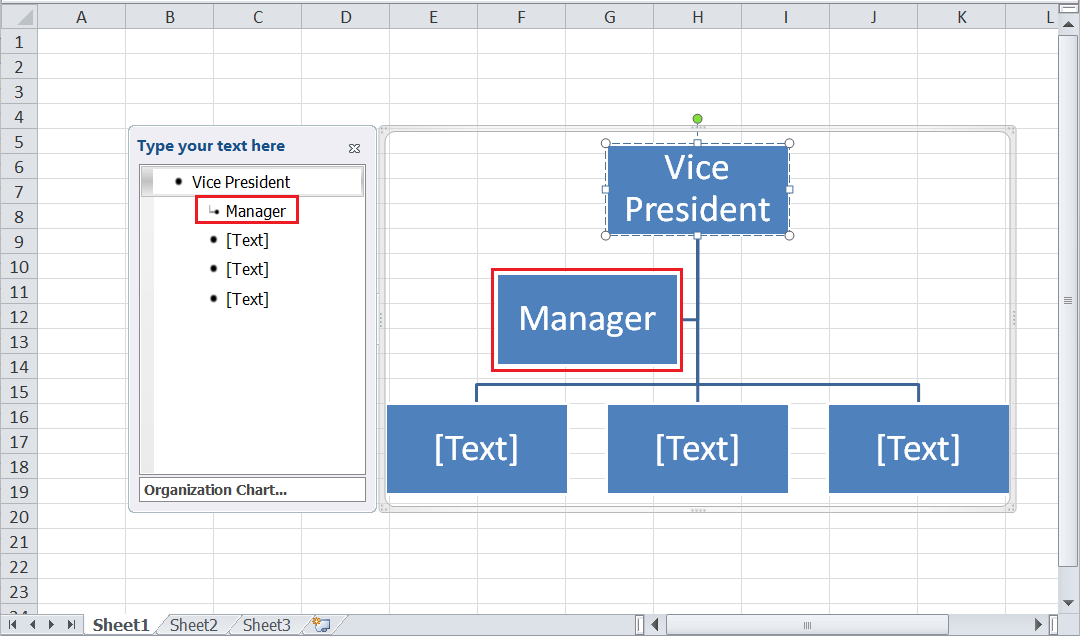Click the Select All corner button
This screenshot has height=636, width=1080.
(x=19, y=17)
